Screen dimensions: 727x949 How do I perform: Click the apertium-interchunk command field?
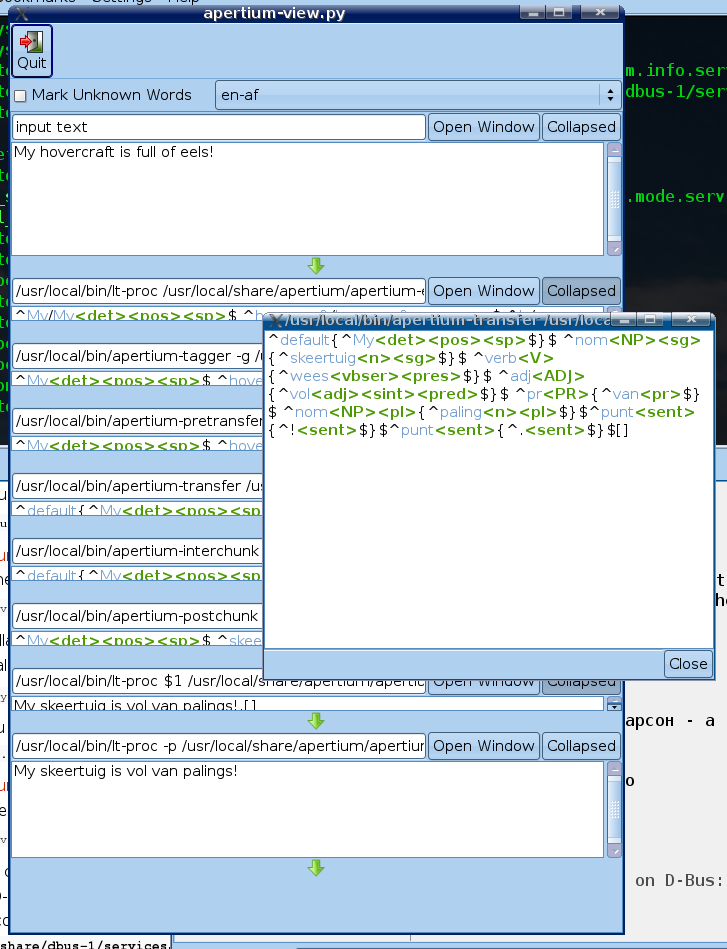coord(138,551)
